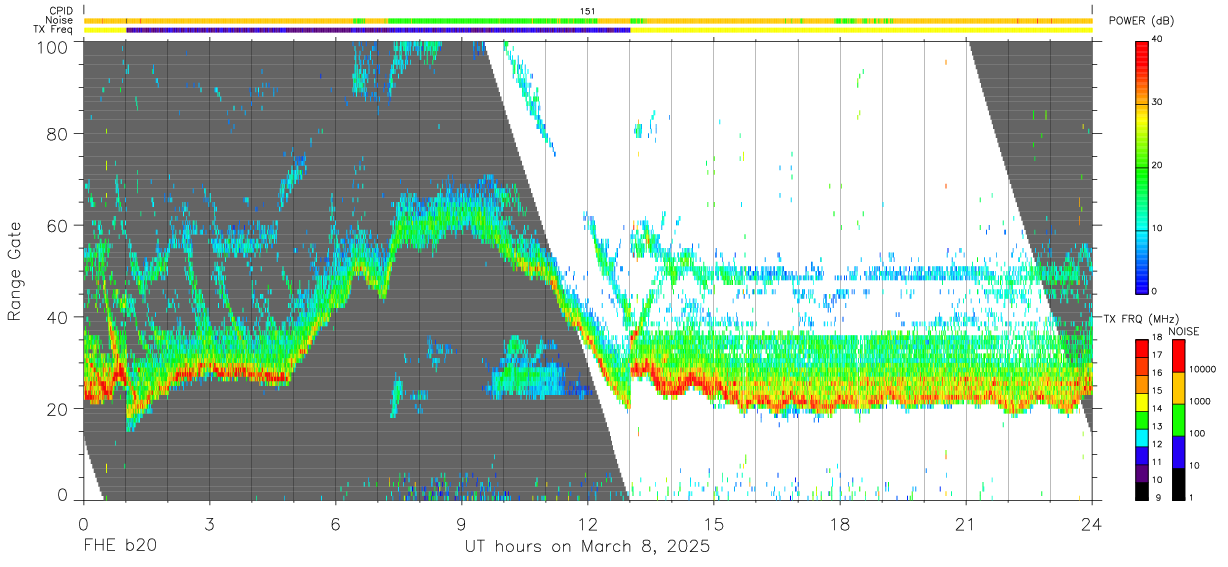Click the 100 tick on NOISE scale
The image size is (1228, 567).
click(x=1197, y=433)
